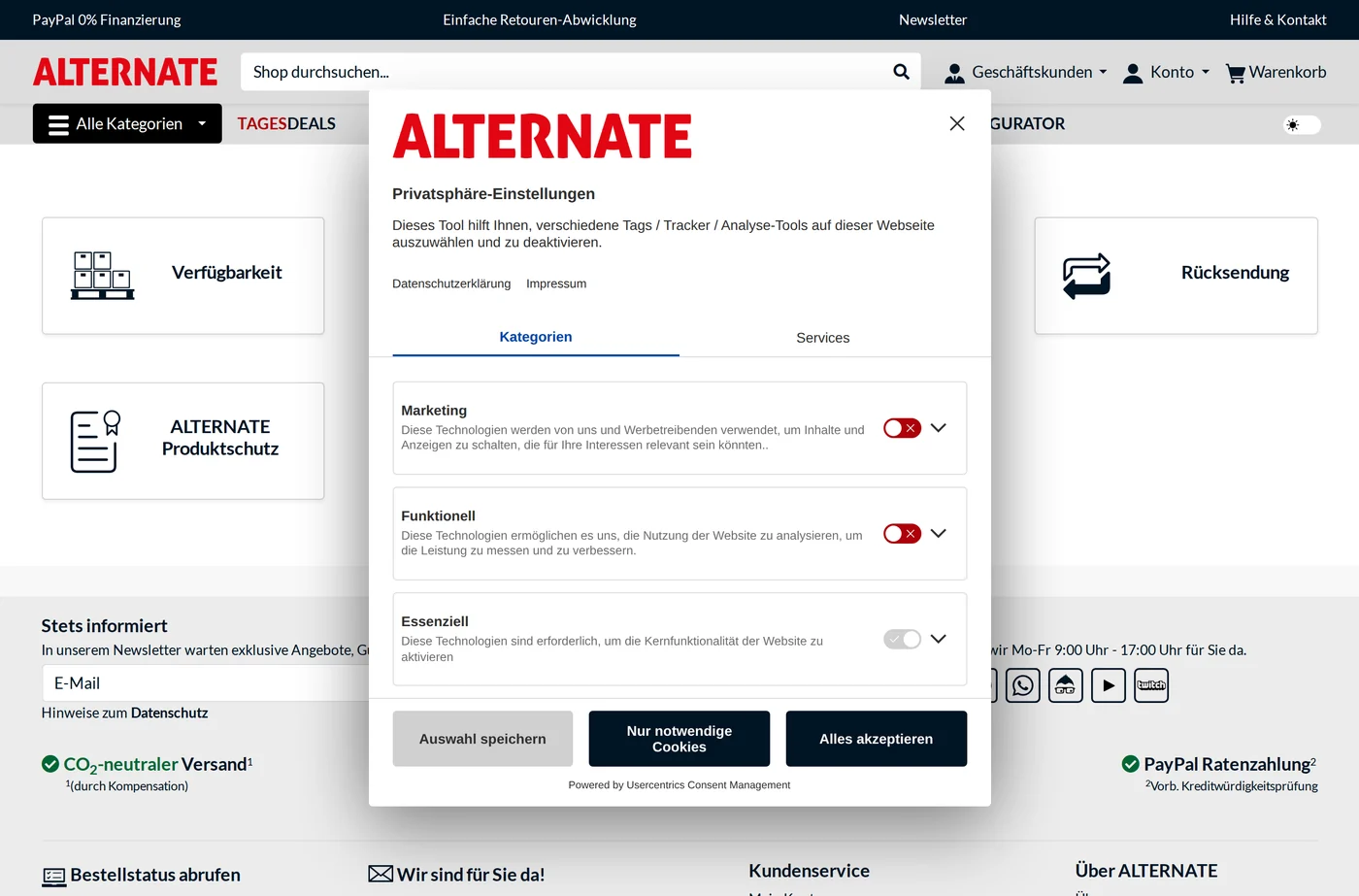Expand the Funktionell category details
Viewport: 1359px width, 896px height.
tap(938, 534)
